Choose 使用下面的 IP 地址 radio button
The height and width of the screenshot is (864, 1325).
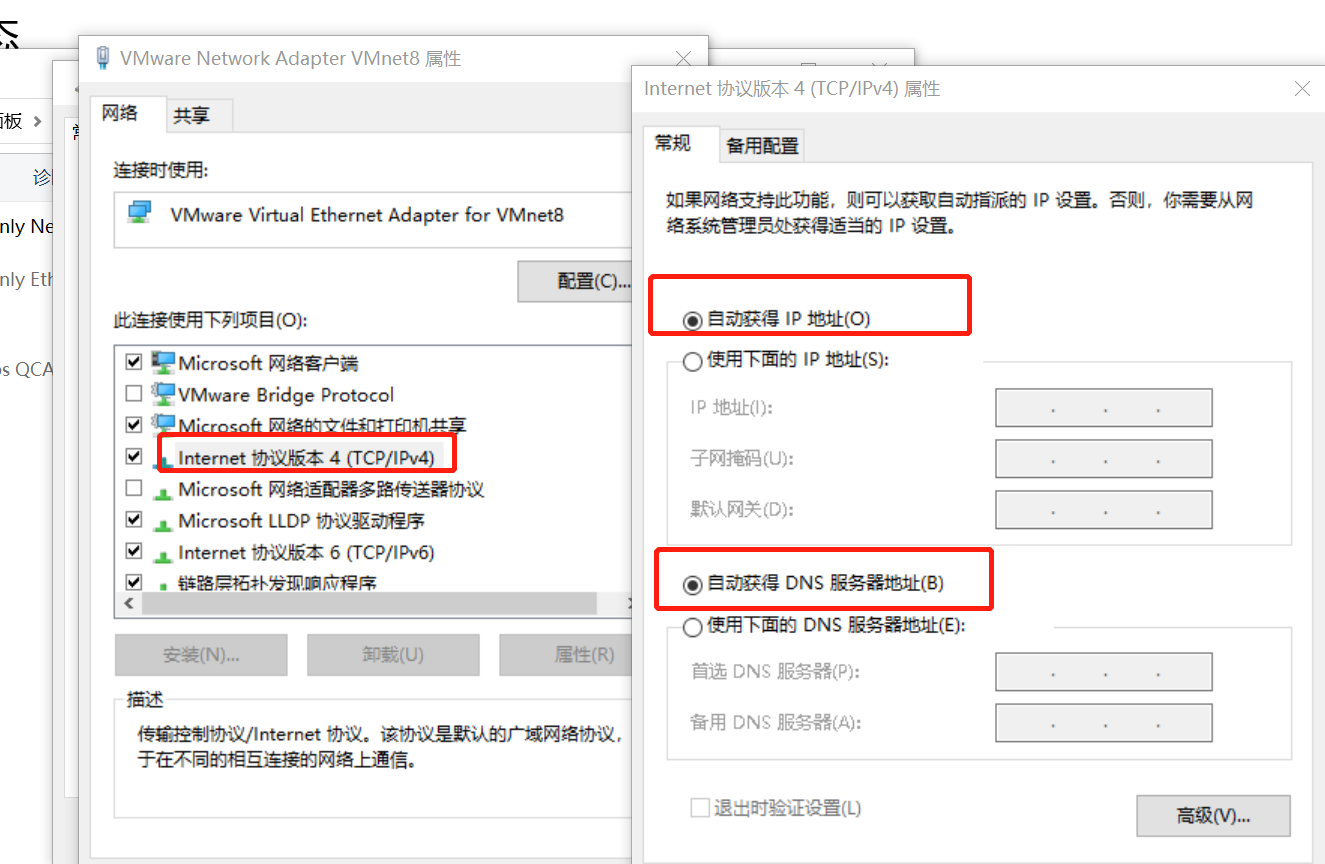tap(691, 361)
